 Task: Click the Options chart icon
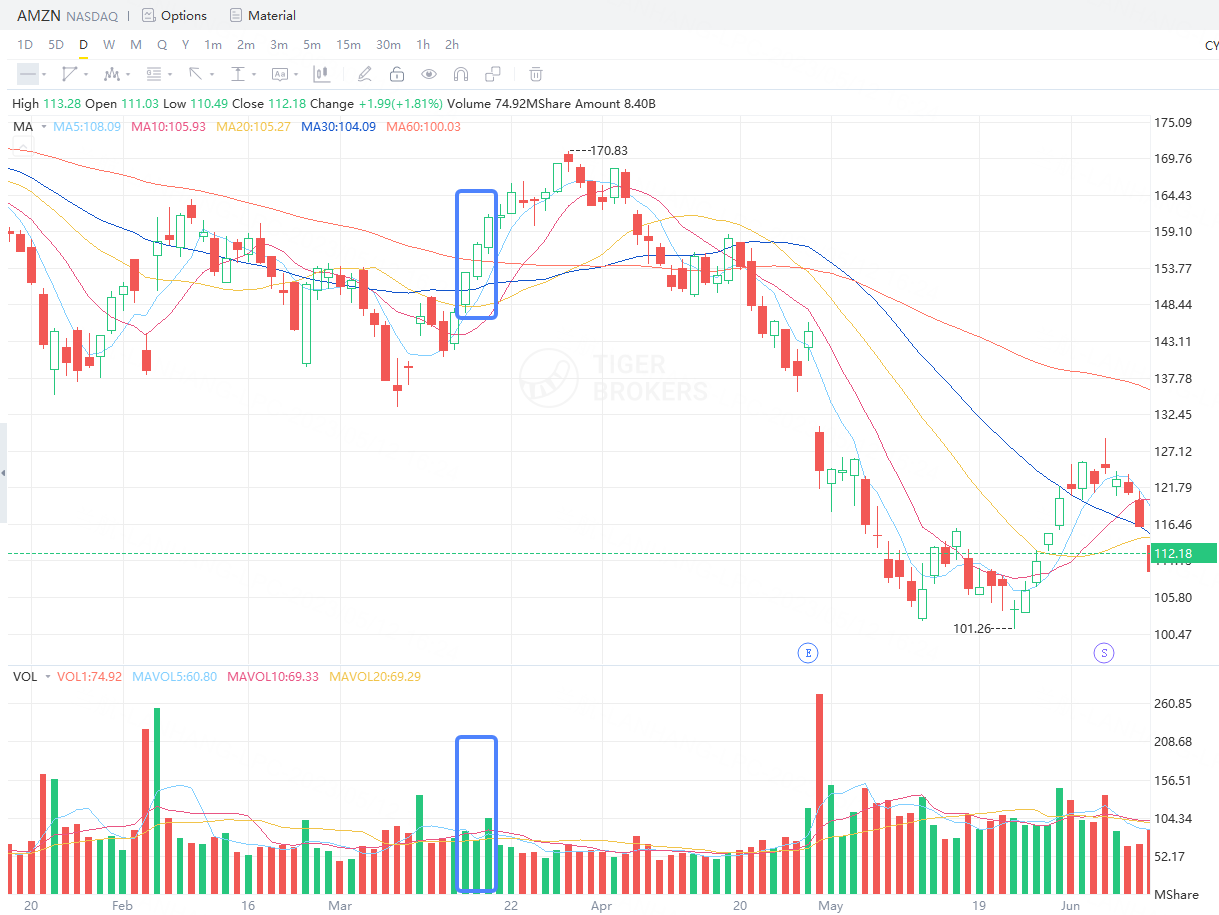149,16
